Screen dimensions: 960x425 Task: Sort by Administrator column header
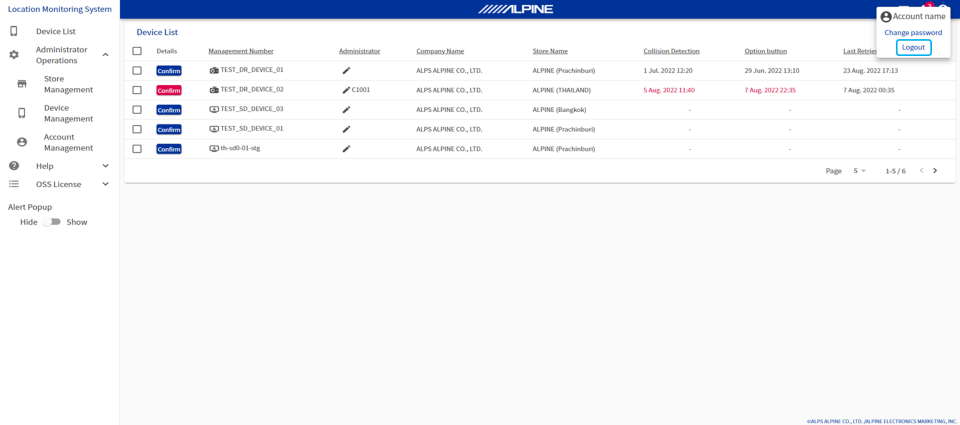(x=359, y=51)
